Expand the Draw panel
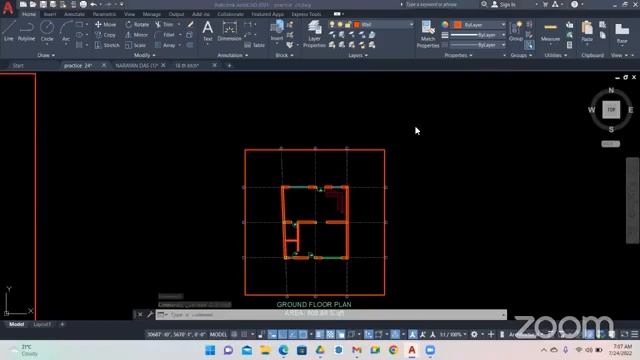Viewport: 640px width, 360px height. 46,55
